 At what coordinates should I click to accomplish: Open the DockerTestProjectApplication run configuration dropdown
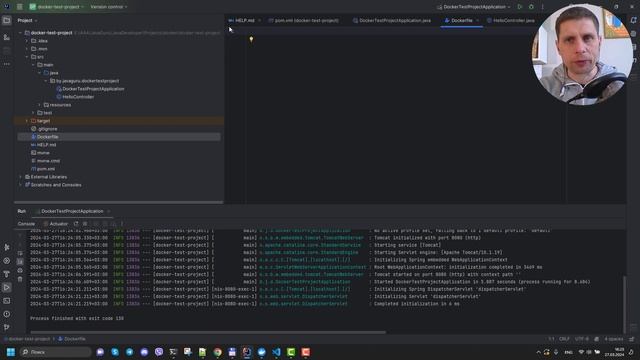coord(473,7)
